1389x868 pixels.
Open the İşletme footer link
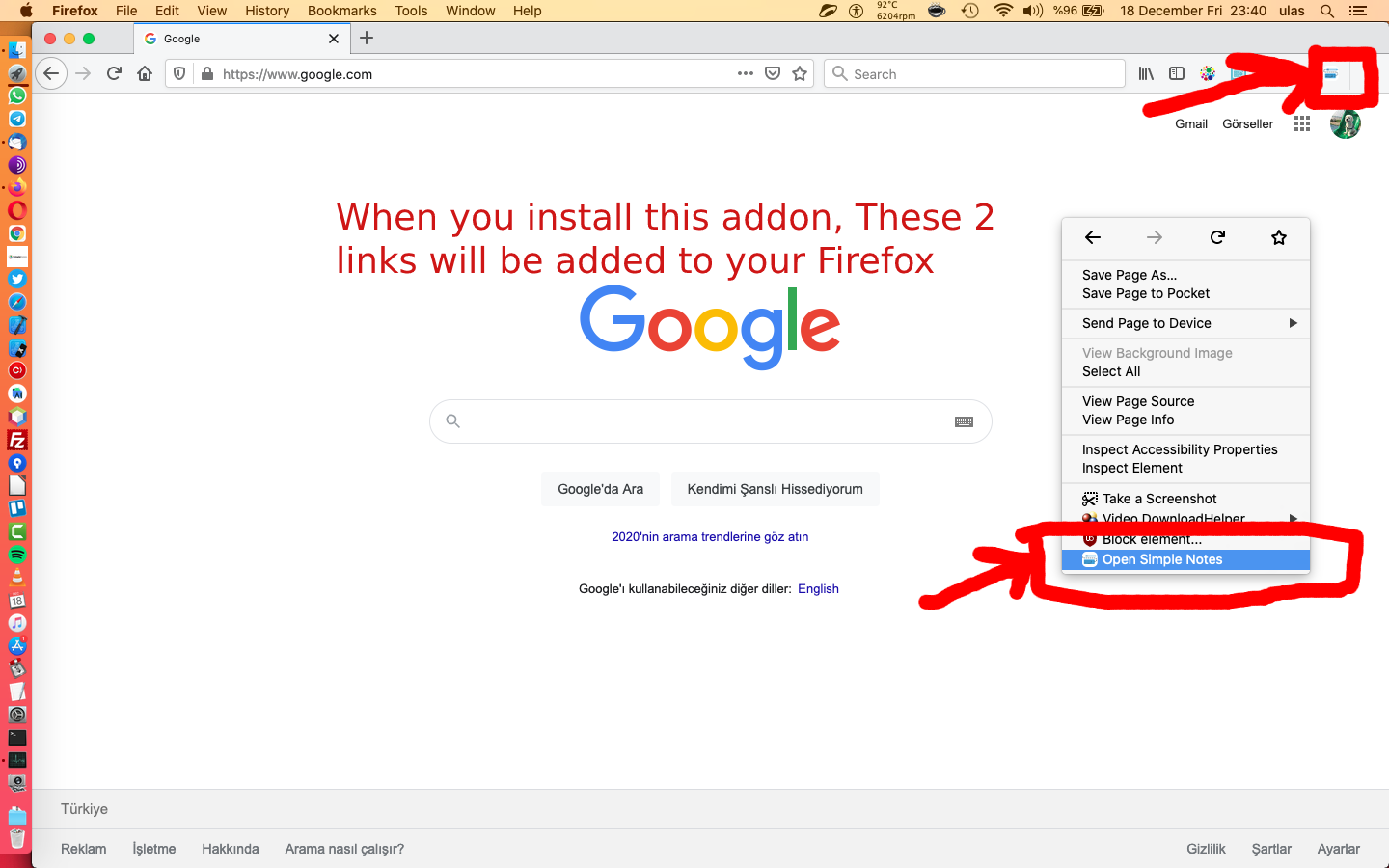pos(154,849)
